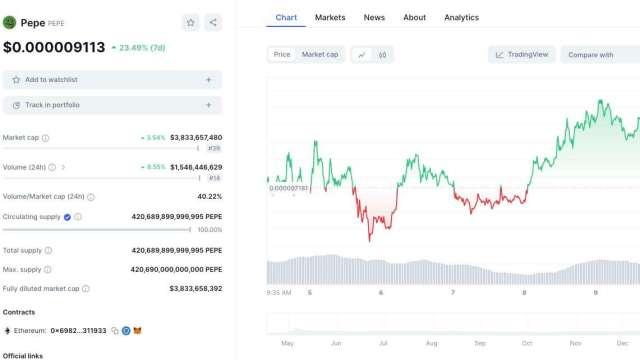The height and width of the screenshot is (360, 640).
Task: Click Max. supply info icon
Action: click(x=48, y=269)
